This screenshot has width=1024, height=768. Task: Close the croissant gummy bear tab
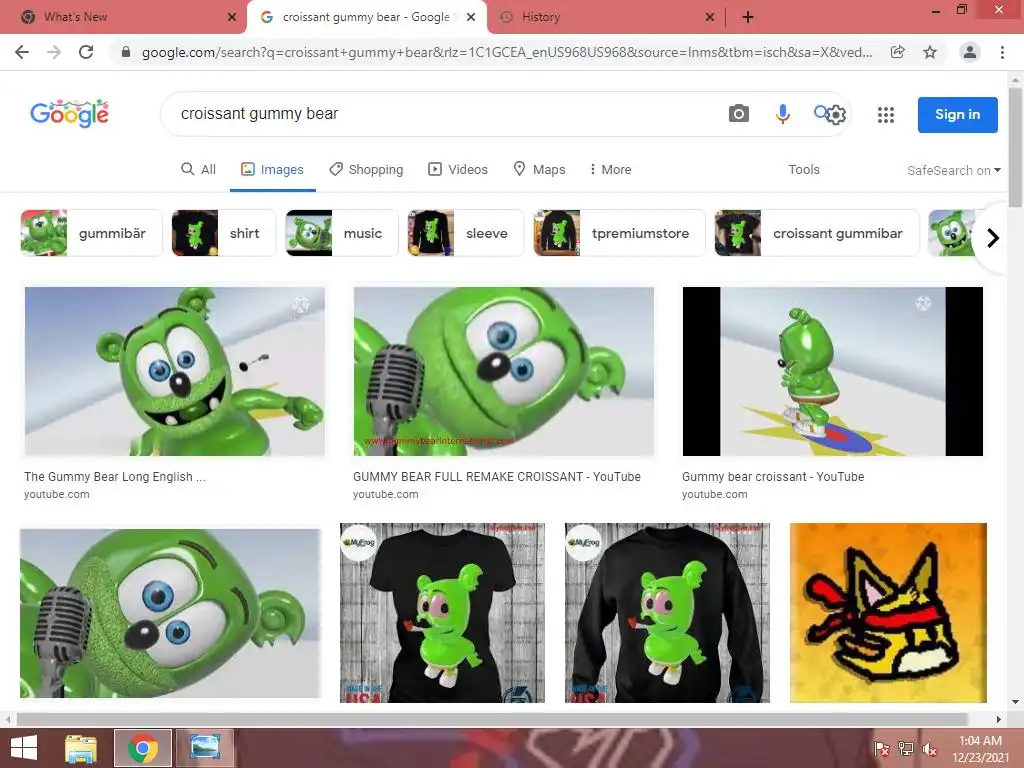[471, 17]
